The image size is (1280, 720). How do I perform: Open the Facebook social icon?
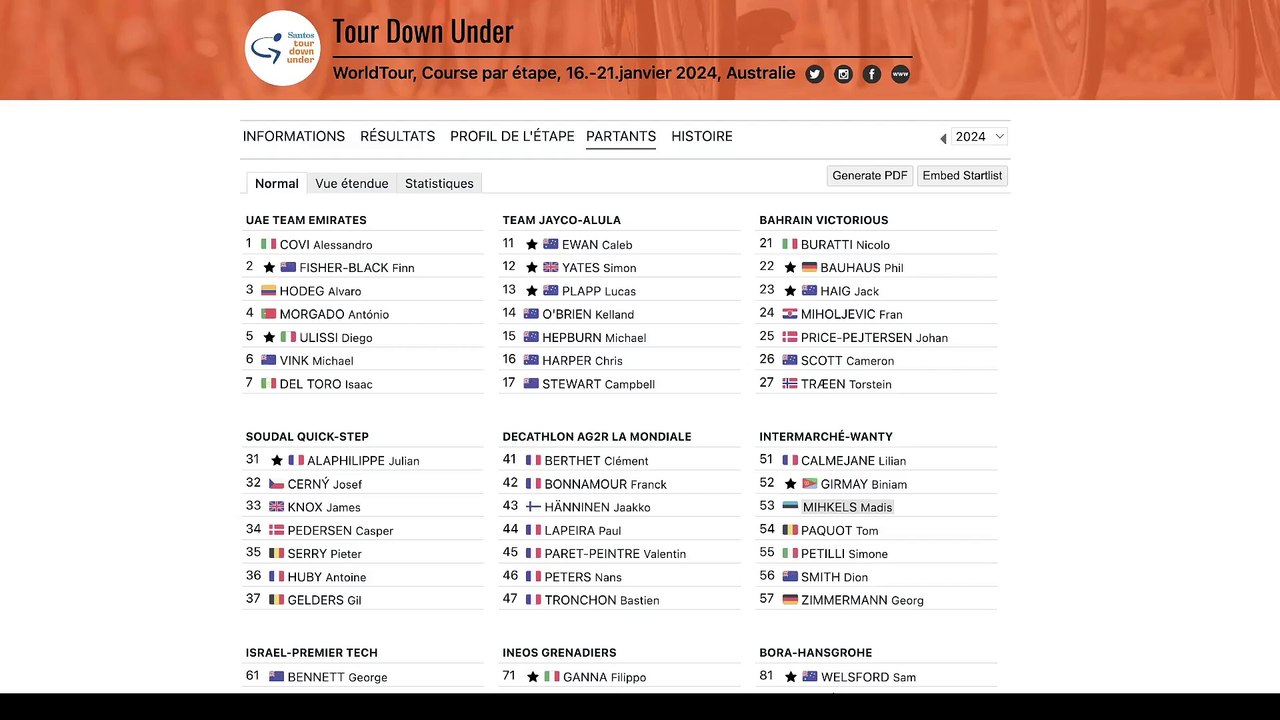point(872,74)
